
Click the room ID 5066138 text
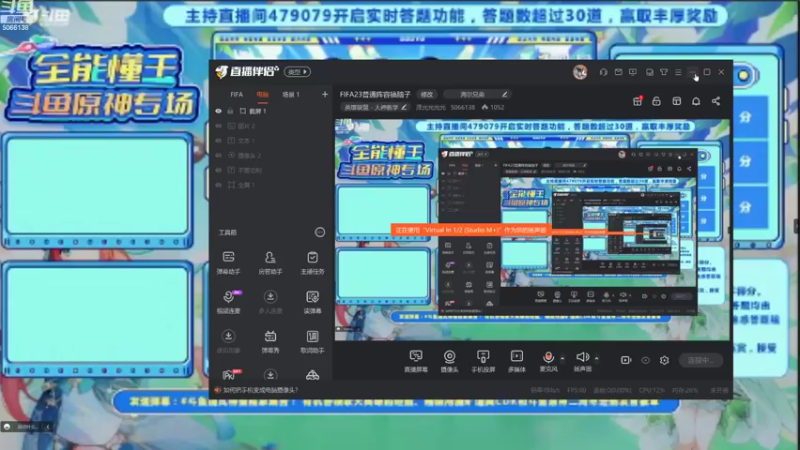point(463,107)
